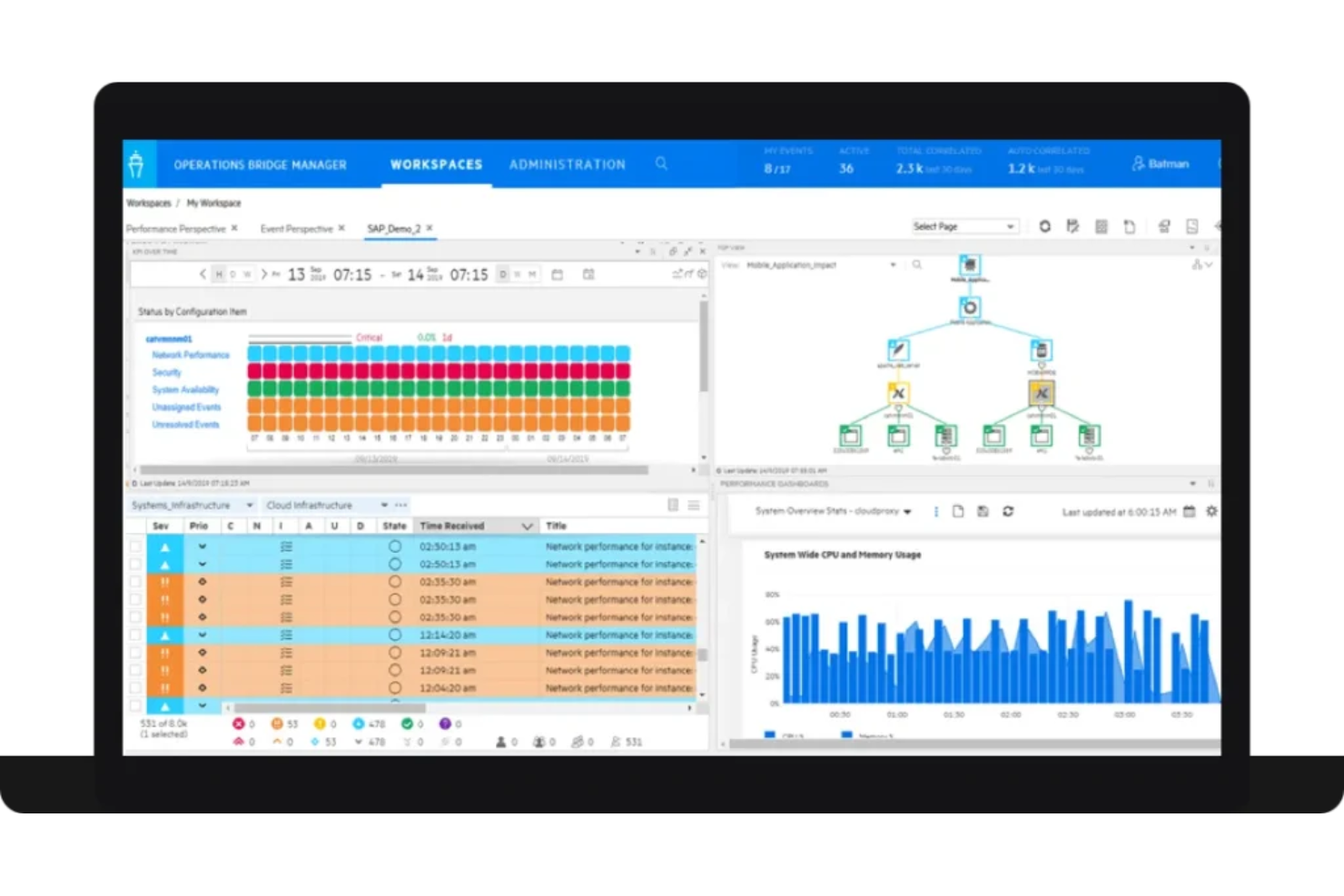Click the column layout icon in event browser
Viewport: 1344px width, 896px height.
click(673, 505)
